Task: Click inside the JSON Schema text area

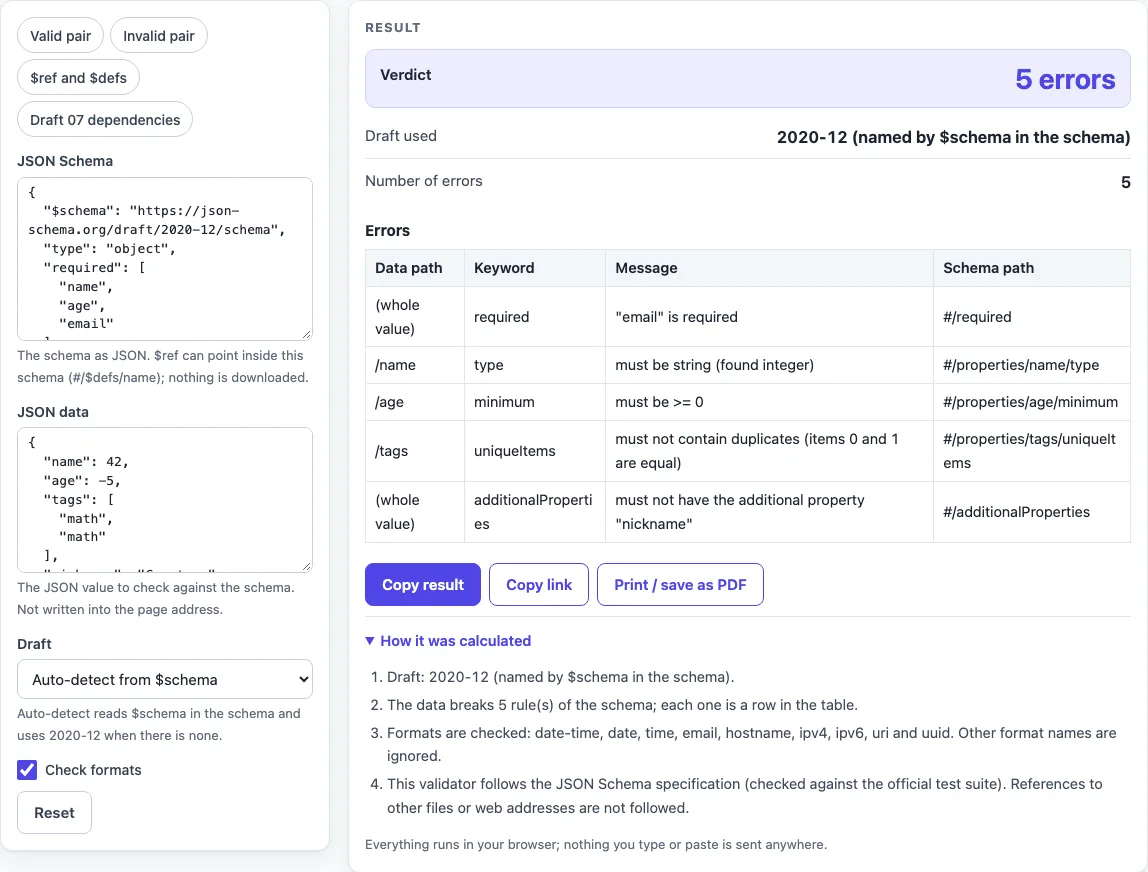Action: pos(165,258)
